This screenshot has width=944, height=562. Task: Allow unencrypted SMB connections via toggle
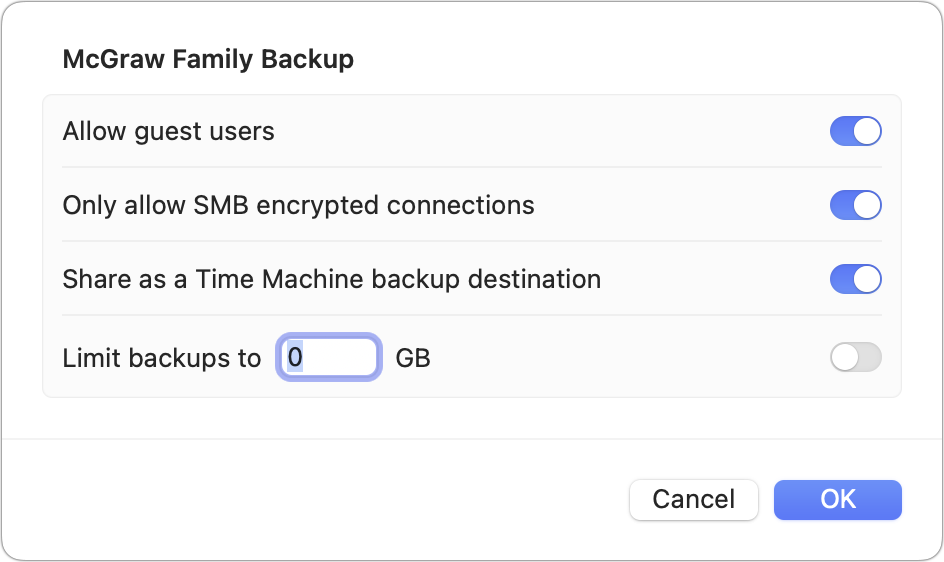pos(855,205)
